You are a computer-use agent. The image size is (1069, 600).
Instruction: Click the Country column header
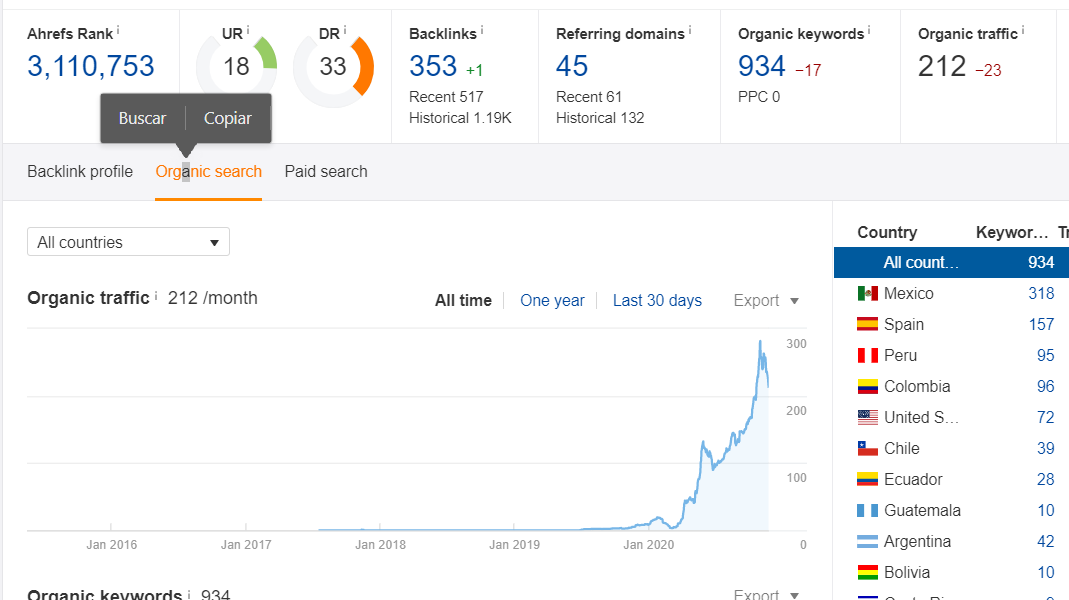tap(887, 232)
